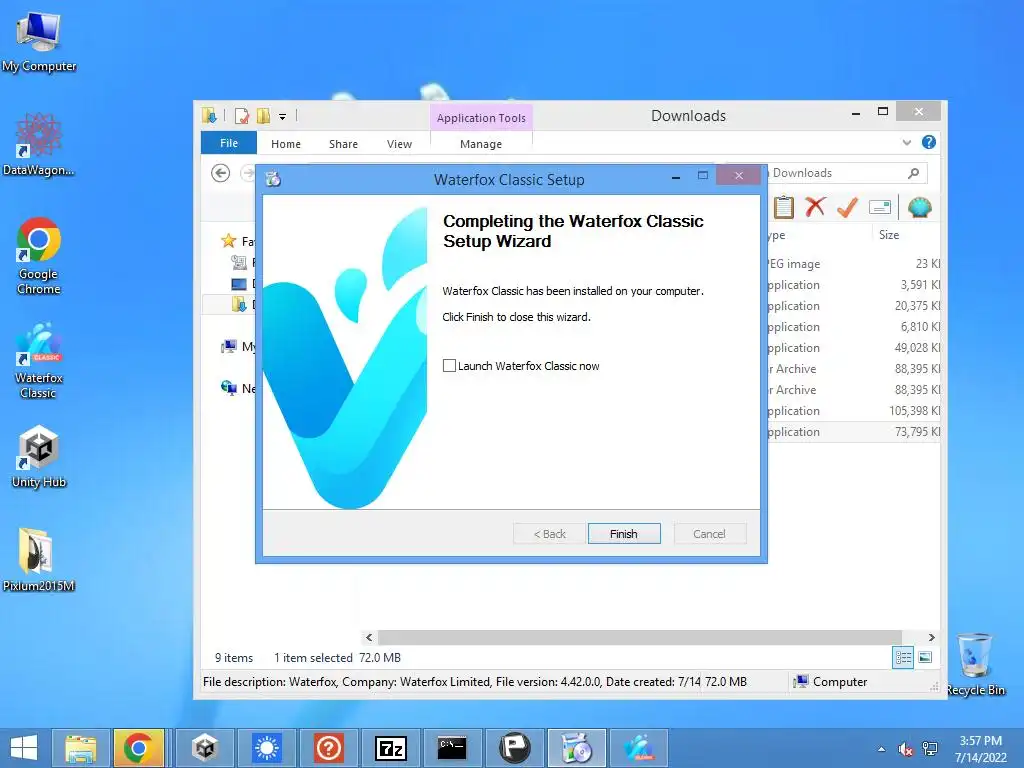Click the horizontal scrollbar left arrow

point(369,637)
